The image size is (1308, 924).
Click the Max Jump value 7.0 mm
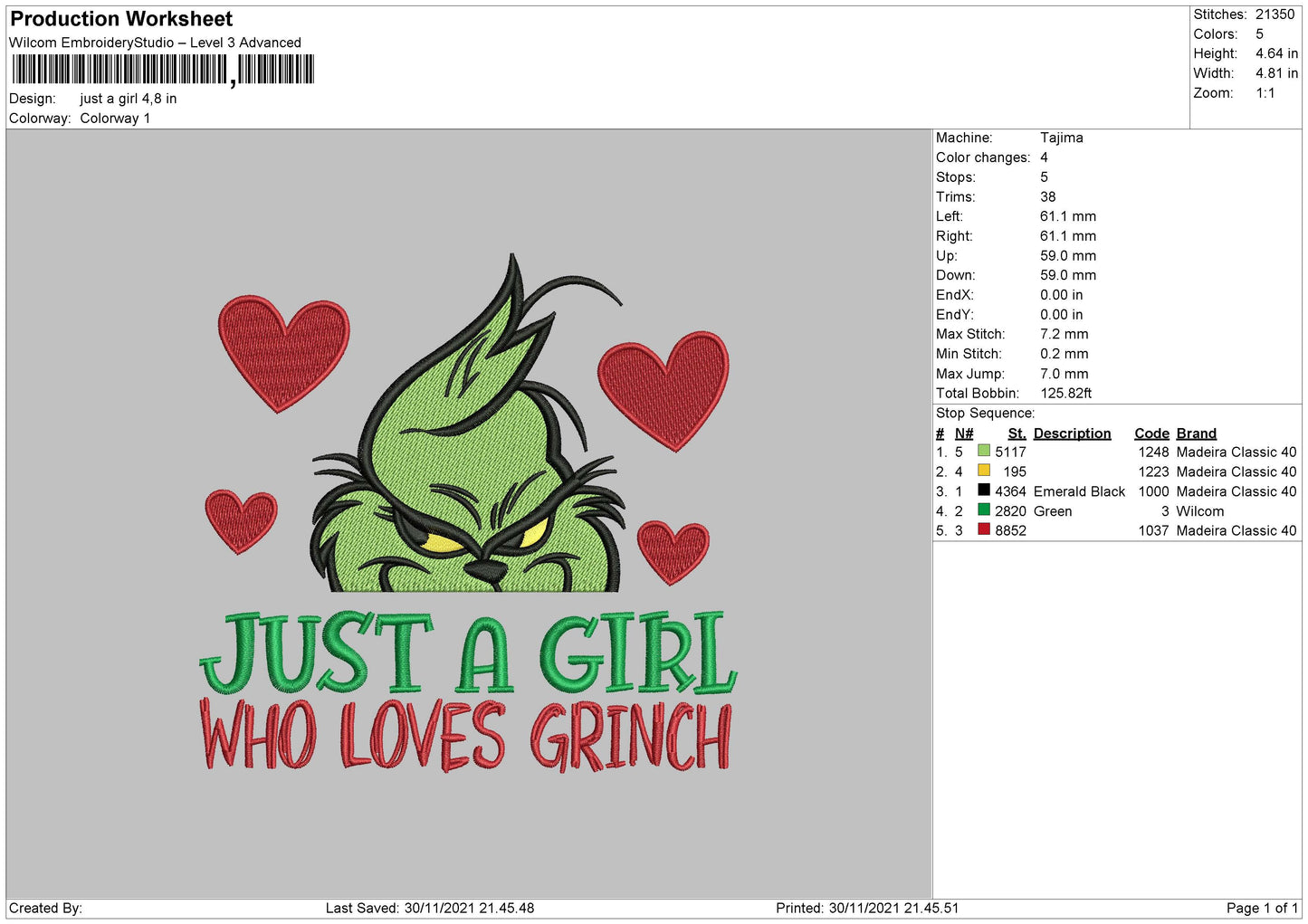[1064, 374]
